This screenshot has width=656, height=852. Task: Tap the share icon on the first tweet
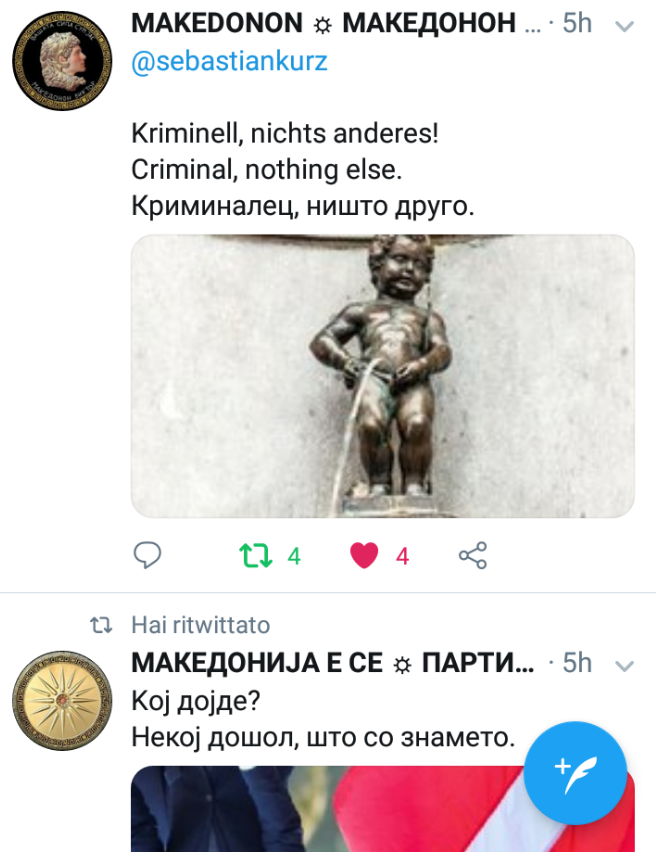473,555
